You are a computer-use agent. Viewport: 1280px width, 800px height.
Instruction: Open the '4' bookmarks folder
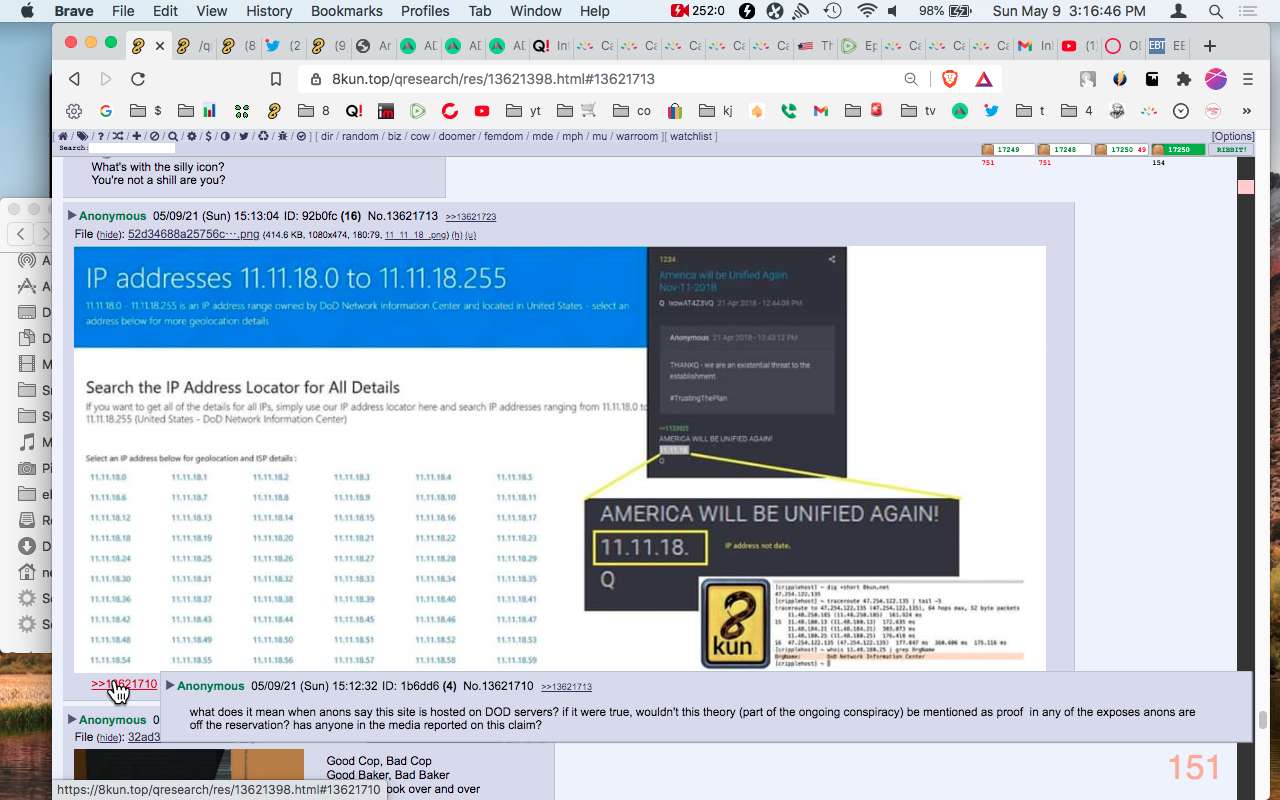coord(1077,111)
